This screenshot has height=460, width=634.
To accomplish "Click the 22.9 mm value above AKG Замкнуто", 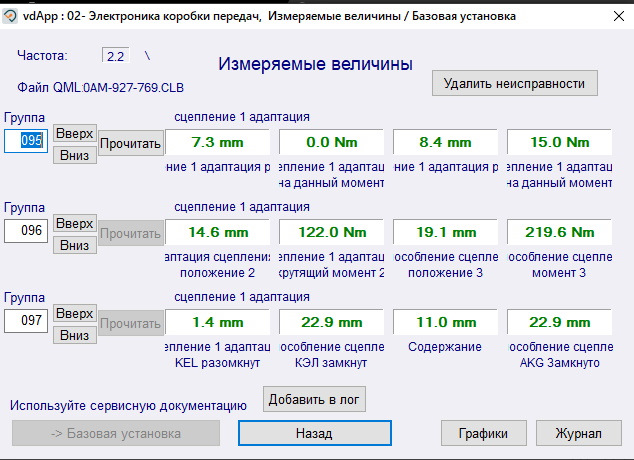I will (x=560, y=323).
